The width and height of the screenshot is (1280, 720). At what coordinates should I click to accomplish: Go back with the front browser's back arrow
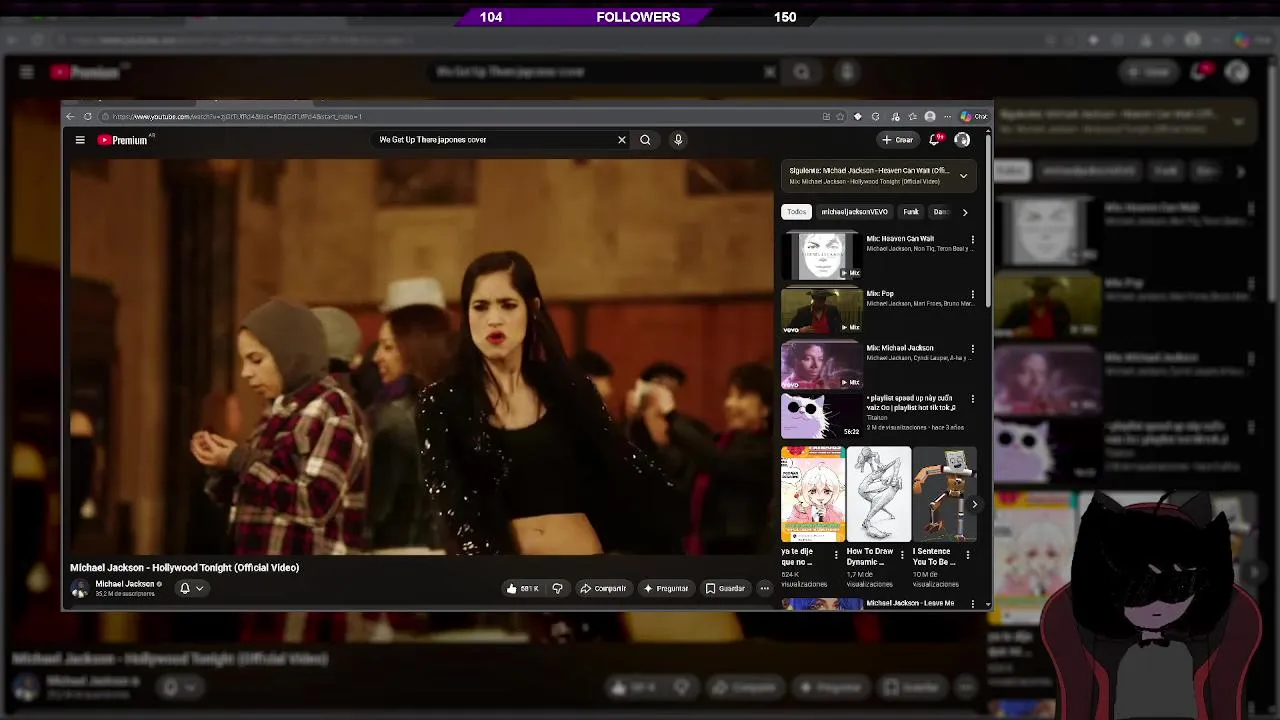coord(70,116)
